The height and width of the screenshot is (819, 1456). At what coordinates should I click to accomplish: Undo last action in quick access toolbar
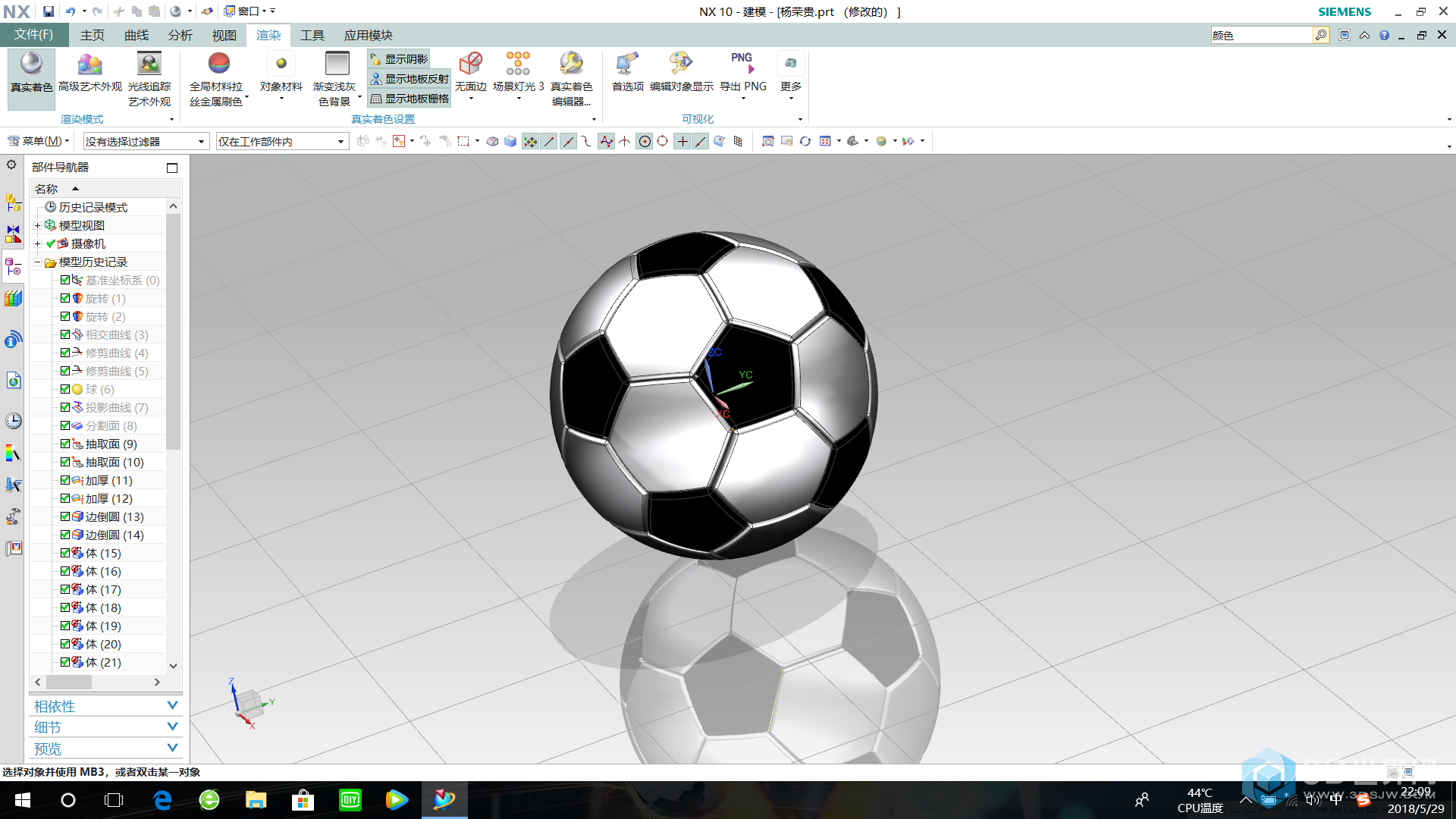click(70, 11)
